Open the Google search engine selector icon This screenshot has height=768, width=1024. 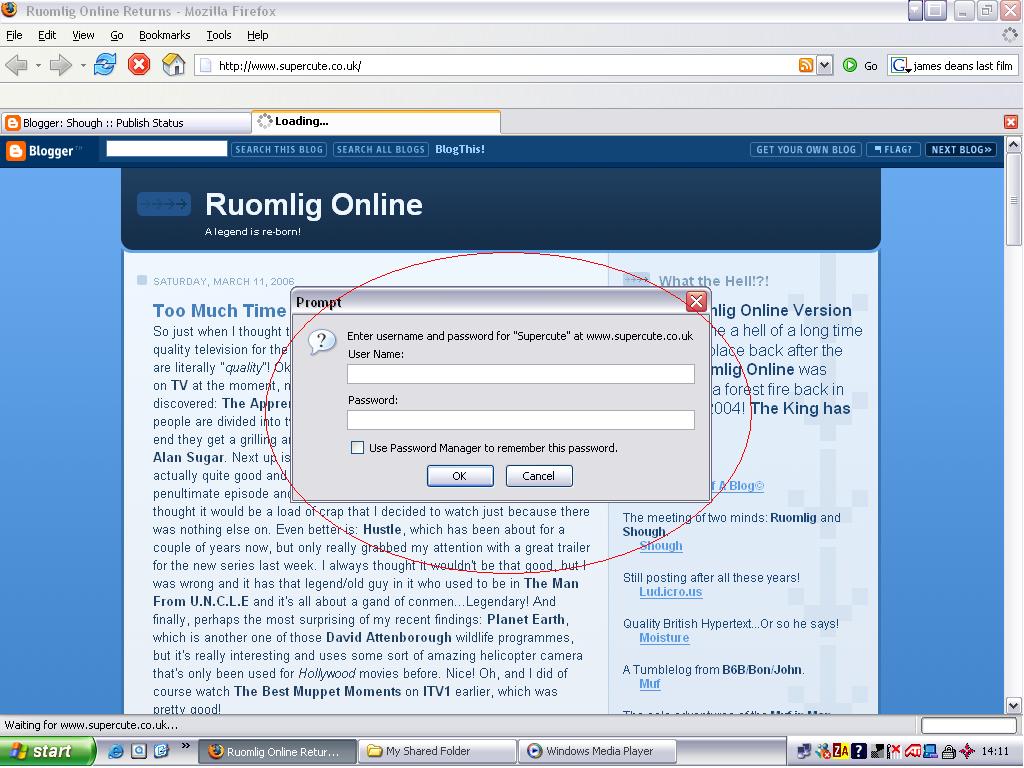click(x=901, y=65)
